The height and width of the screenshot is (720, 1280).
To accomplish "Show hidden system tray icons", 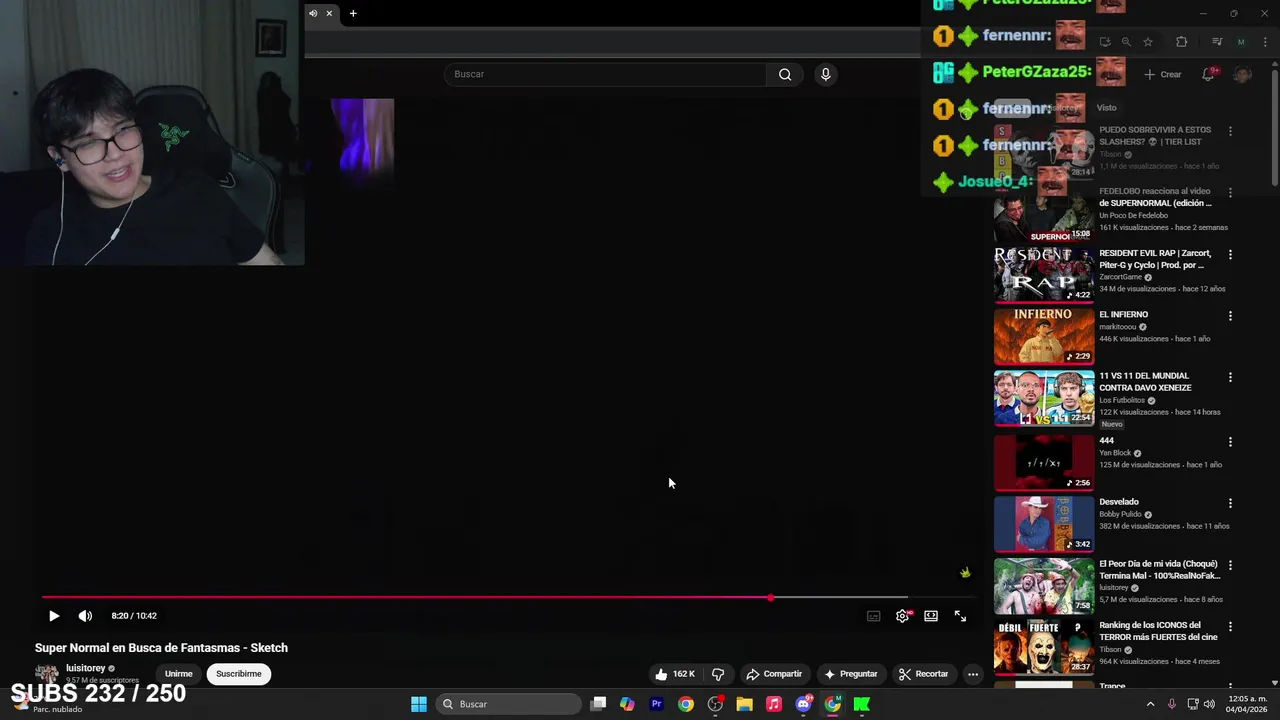I will coord(1150,704).
